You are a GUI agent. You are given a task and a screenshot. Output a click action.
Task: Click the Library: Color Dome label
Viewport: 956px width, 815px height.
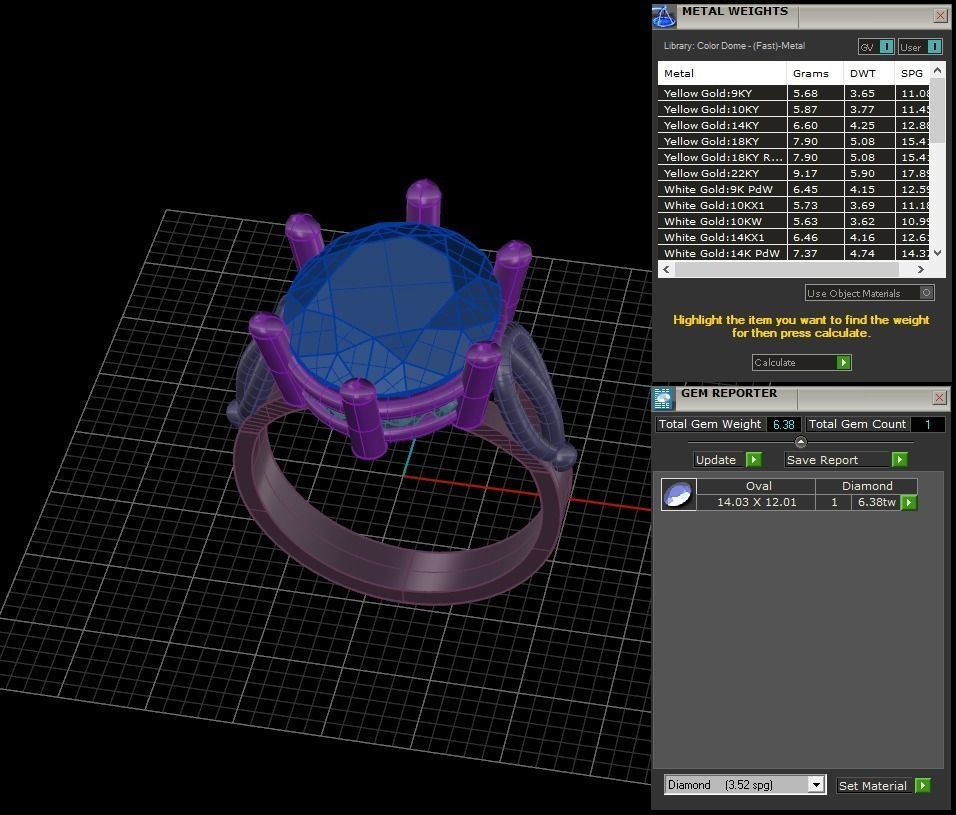(x=734, y=46)
